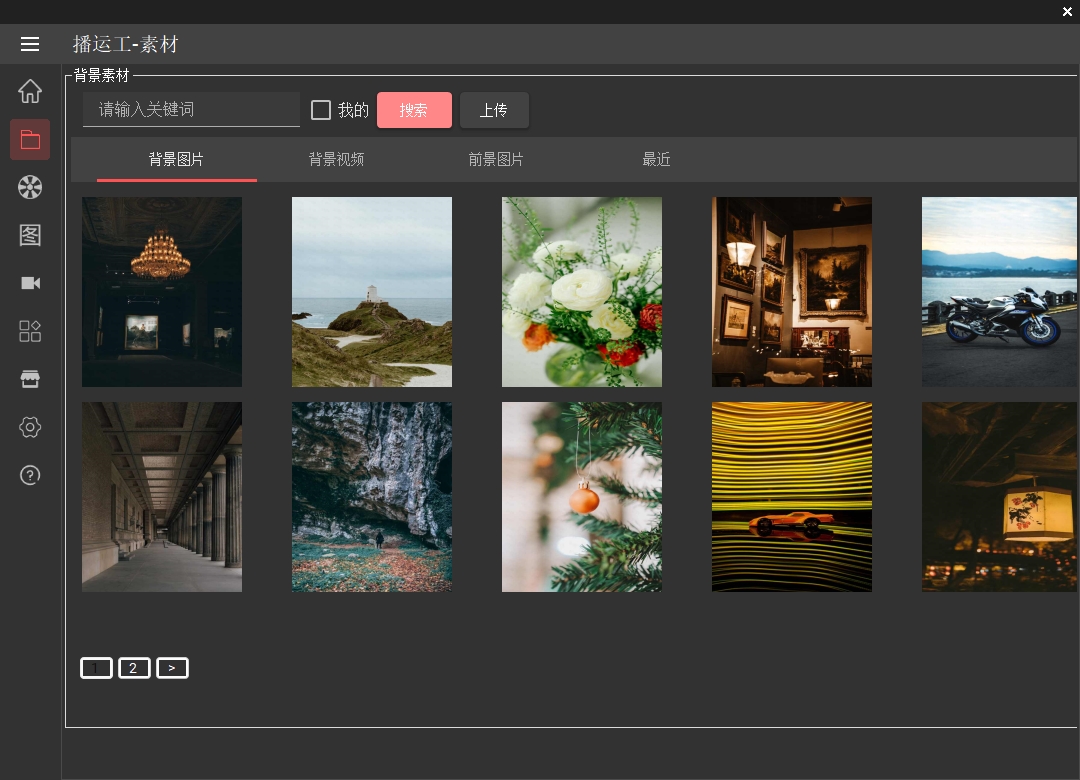This screenshot has width=1080, height=780.
Task: Click the 上传 button
Action: point(494,110)
